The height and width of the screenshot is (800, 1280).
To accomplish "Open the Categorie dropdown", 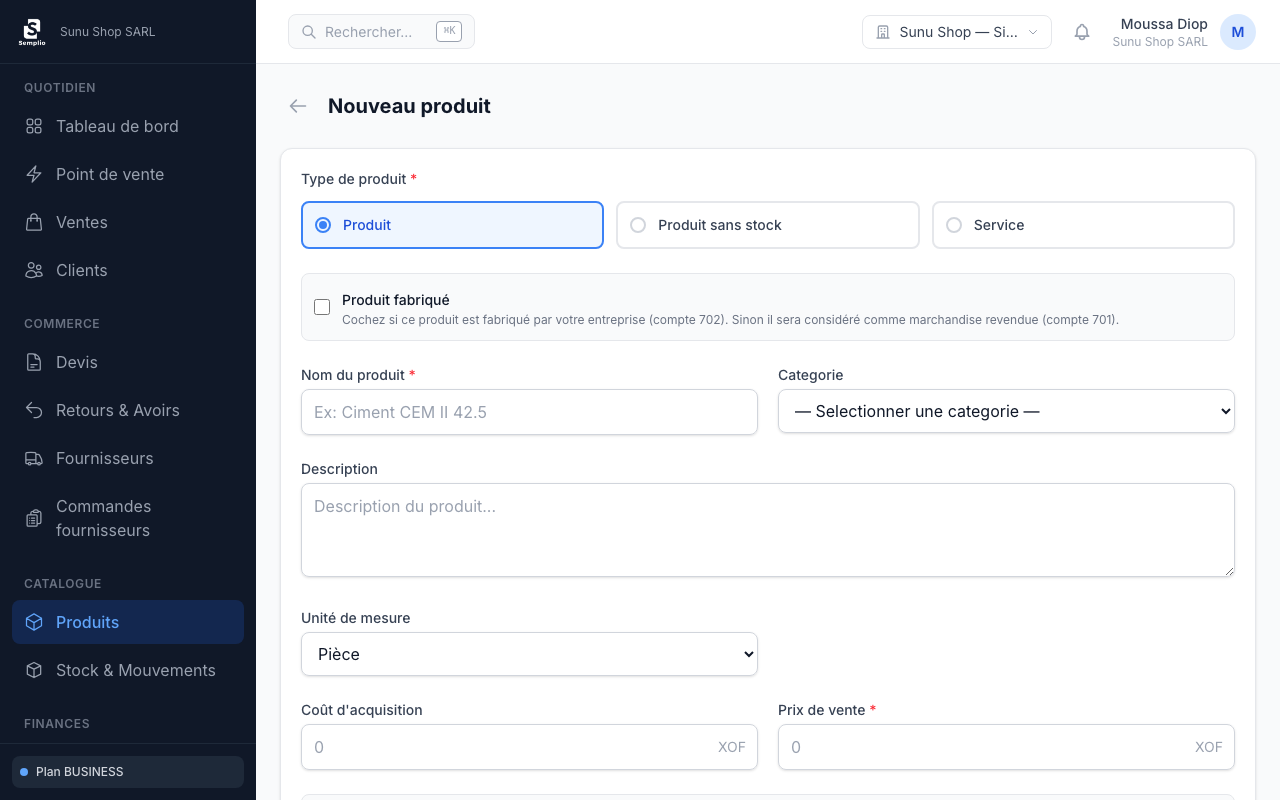I will [1005, 412].
